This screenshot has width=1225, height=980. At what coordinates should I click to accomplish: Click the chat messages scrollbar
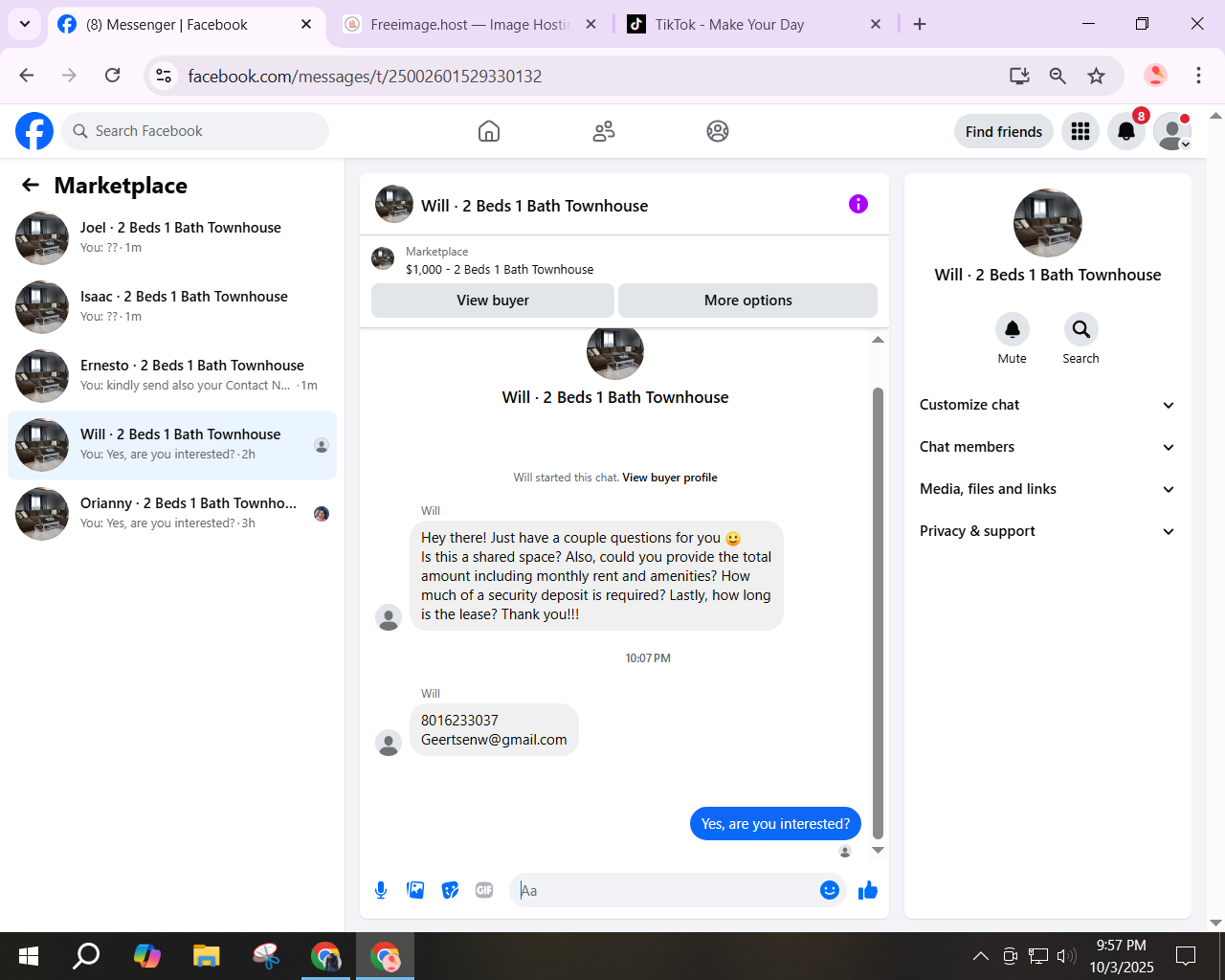[878, 612]
